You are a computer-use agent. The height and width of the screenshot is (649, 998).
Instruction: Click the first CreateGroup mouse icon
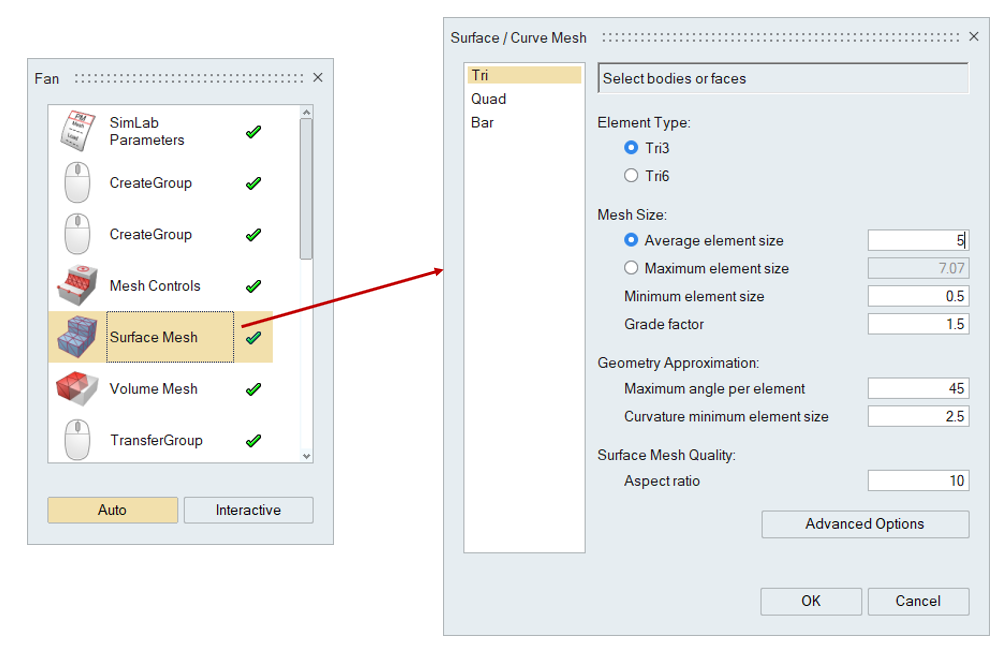(x=77, y=183)
